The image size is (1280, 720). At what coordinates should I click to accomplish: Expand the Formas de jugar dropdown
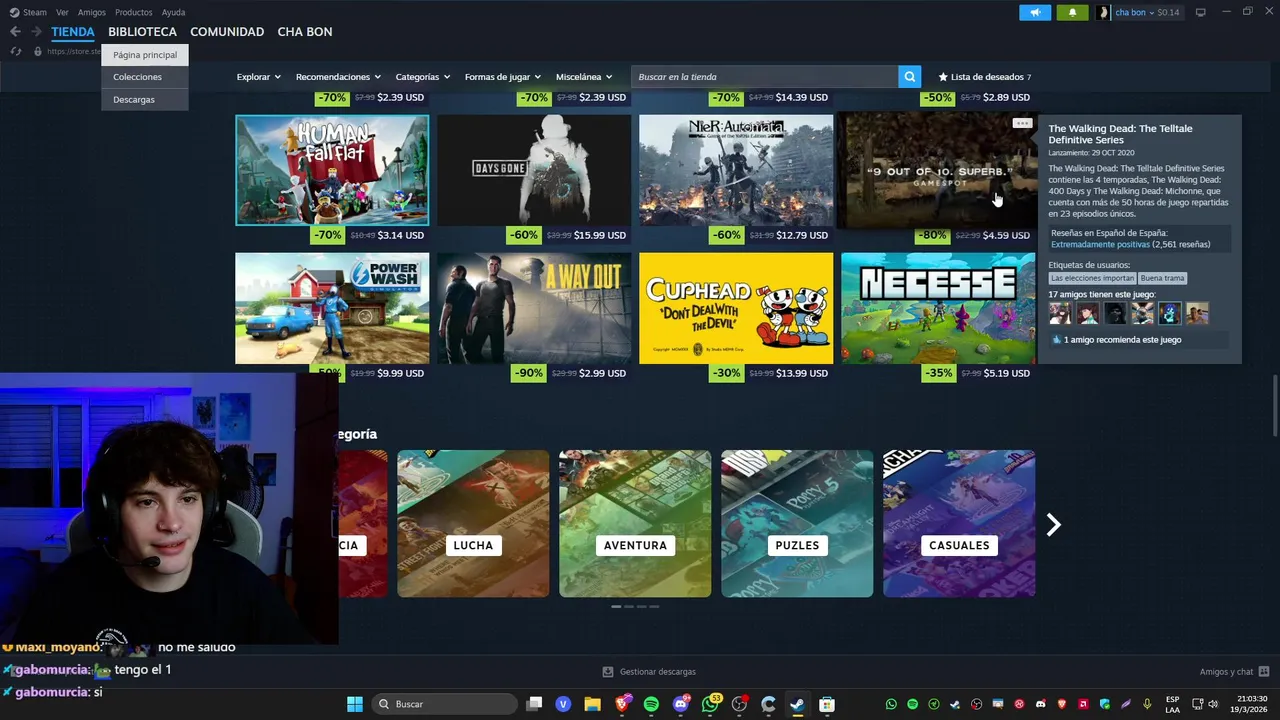click(x=502, y=77)
